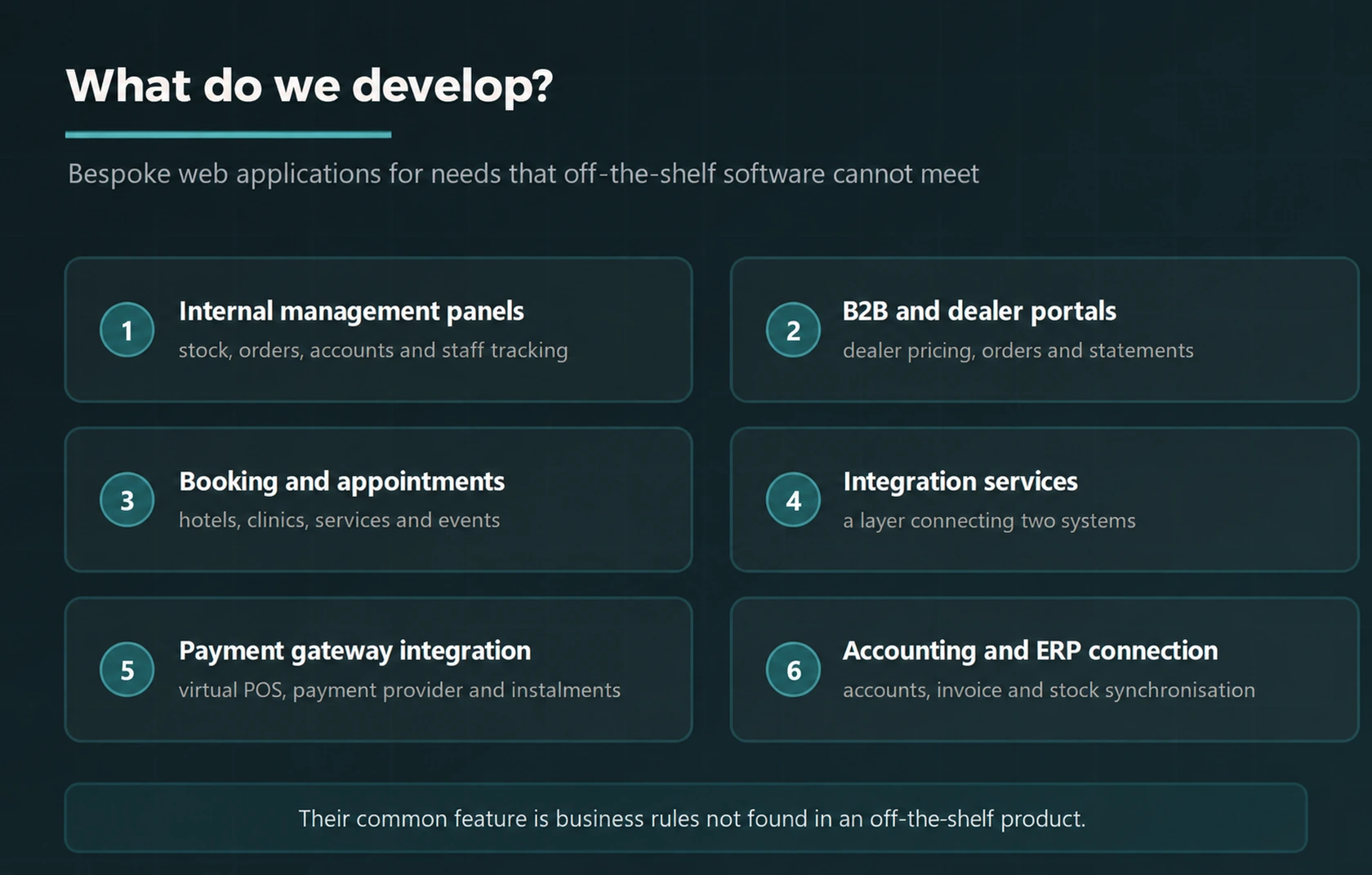1372x875 pixels.
Task: Select the 'Payment gateway integration' heading
Action: [354, 651]
